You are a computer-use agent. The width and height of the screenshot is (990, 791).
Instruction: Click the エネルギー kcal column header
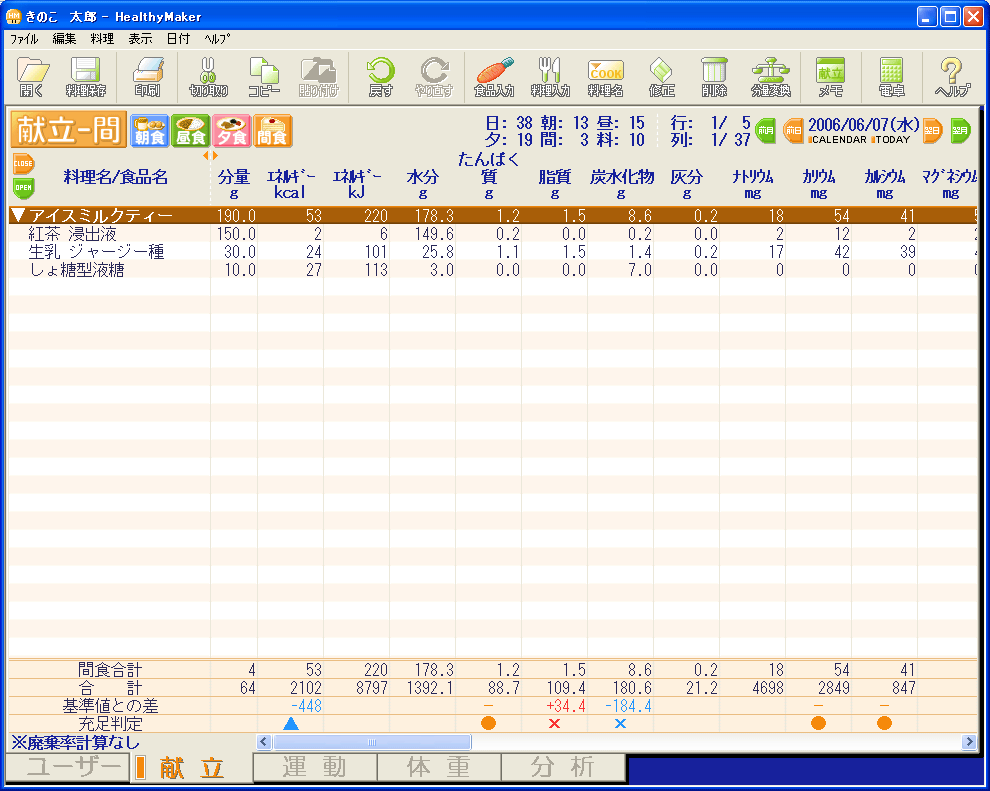tap(290, 184)
